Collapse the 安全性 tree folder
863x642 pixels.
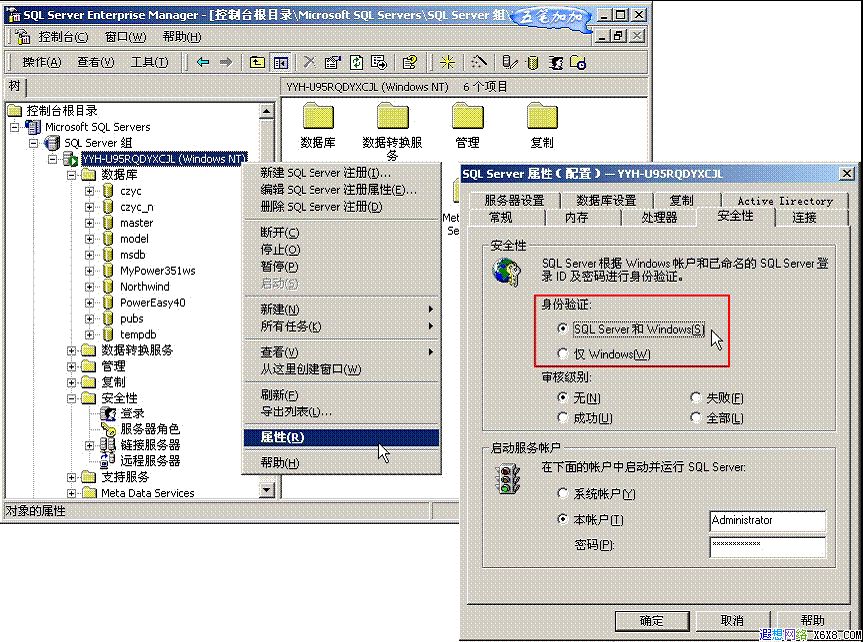[71, 398]
